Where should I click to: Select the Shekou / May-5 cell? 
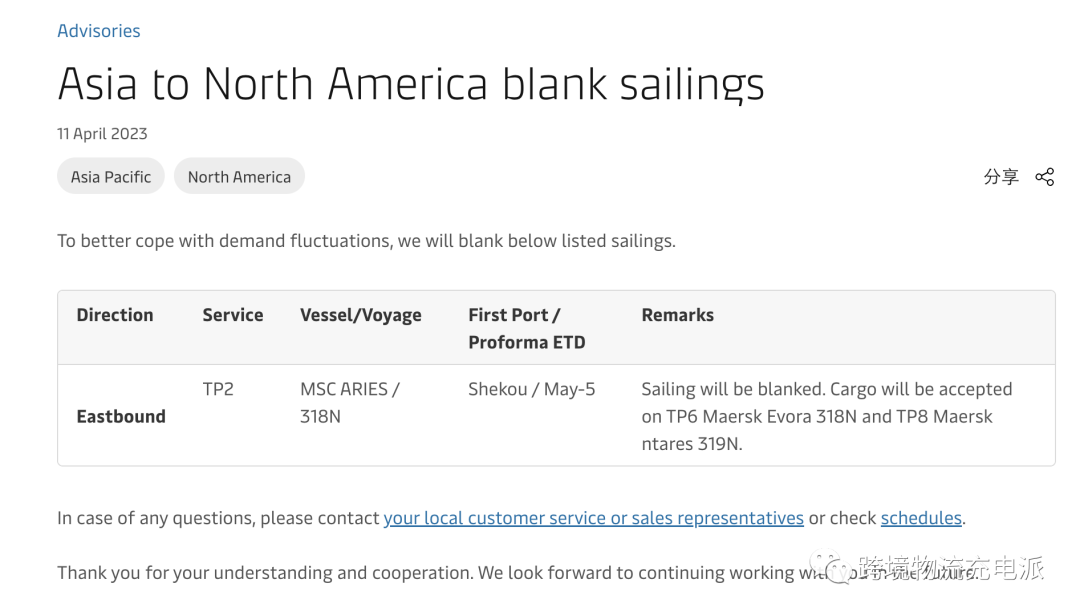pyautogui.click(x=532, y=389)
